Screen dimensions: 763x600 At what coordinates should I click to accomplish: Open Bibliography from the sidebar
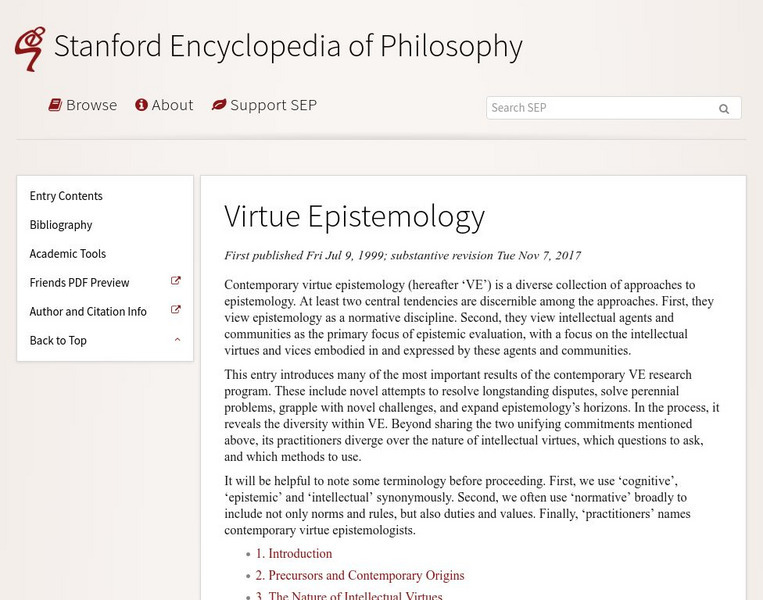point(61,225)
